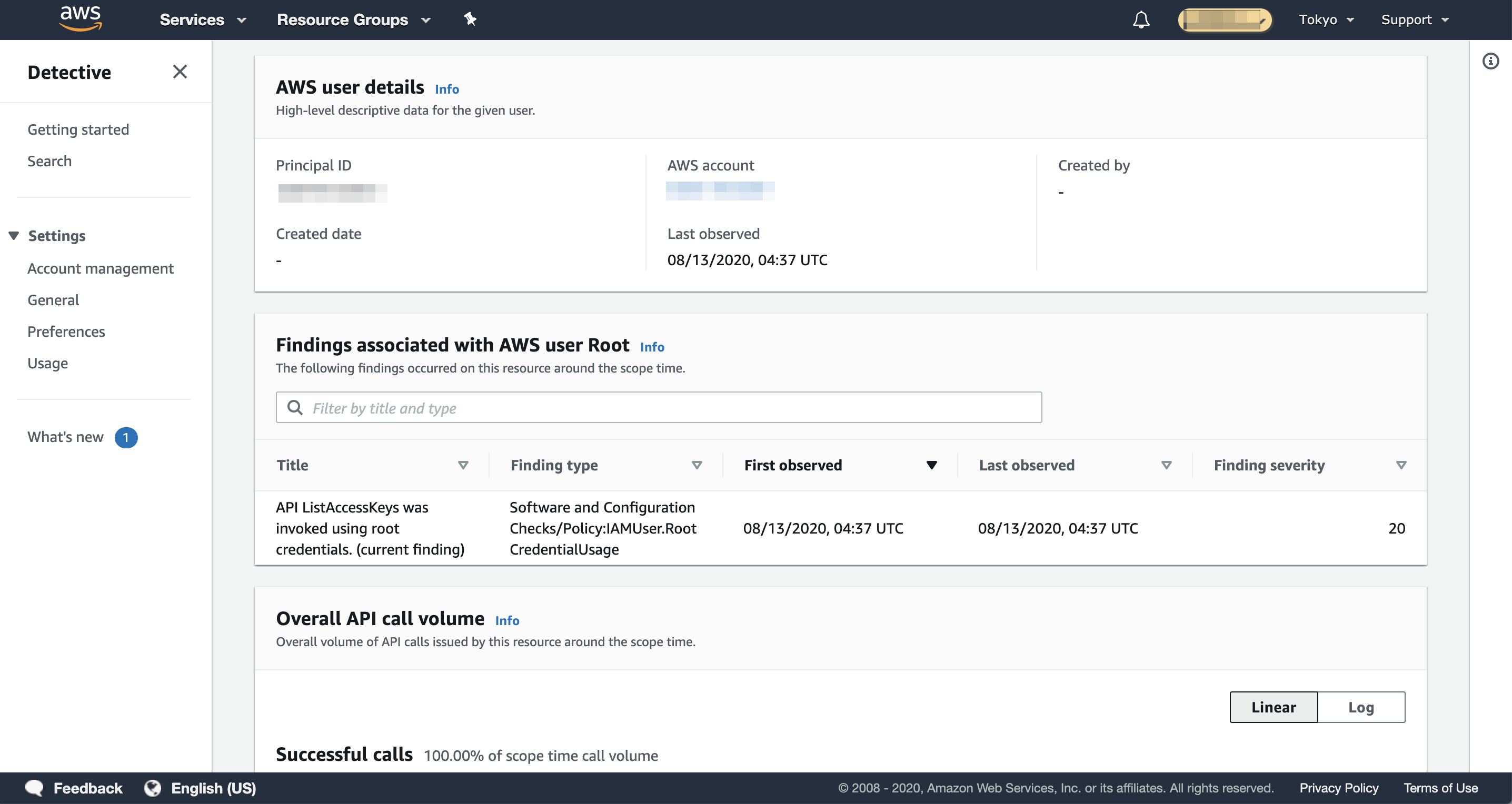Screen dimensions: 1512x804
Task: Open the Tokyo region selector
Action: tap(1326, 20)
